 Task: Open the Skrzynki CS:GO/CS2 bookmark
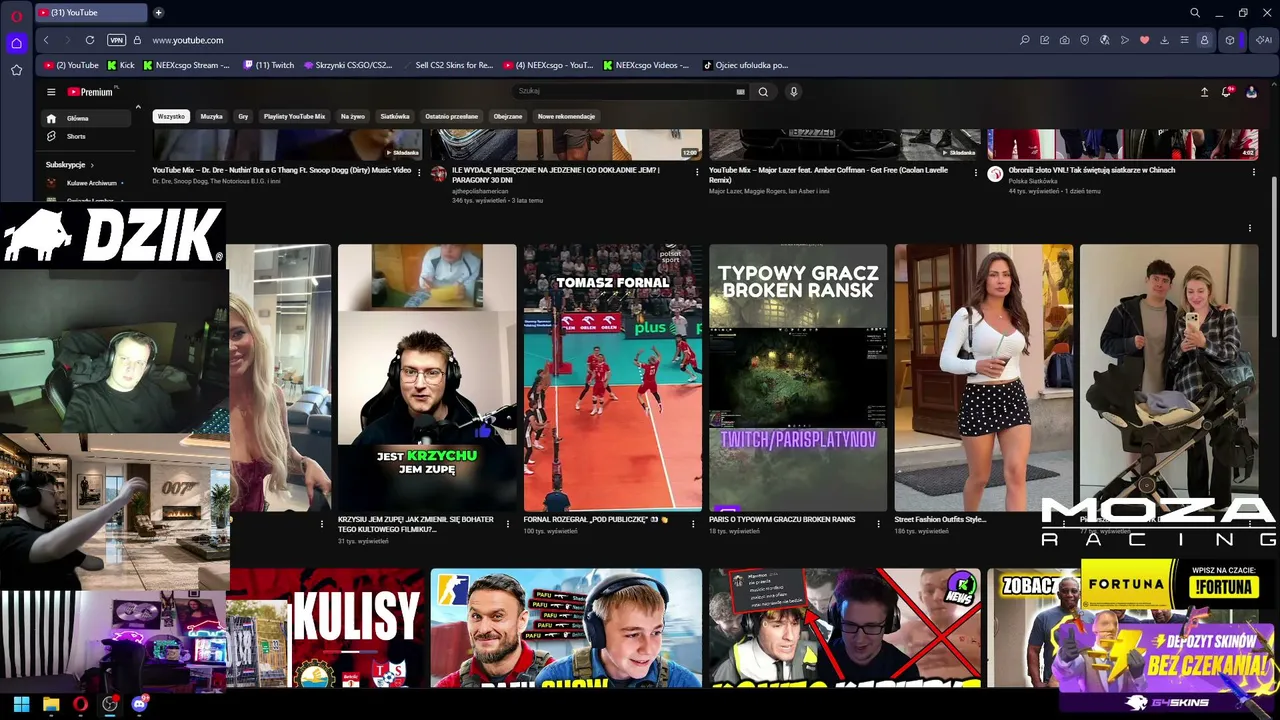[347, 65]
